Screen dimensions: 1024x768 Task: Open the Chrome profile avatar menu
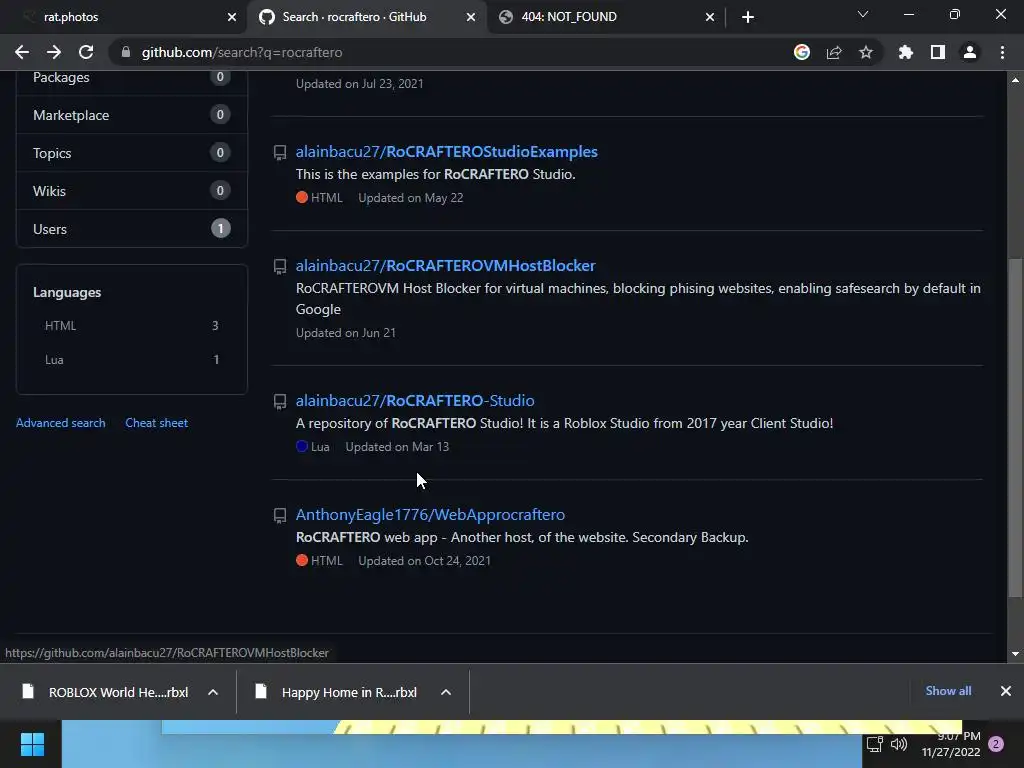pos(970,52)
